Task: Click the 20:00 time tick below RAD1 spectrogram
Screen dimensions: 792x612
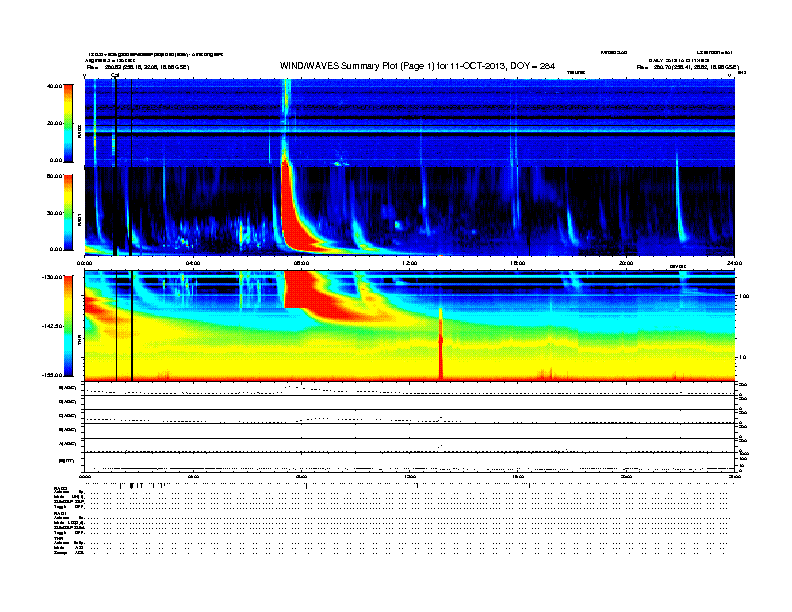Action: 626,263
